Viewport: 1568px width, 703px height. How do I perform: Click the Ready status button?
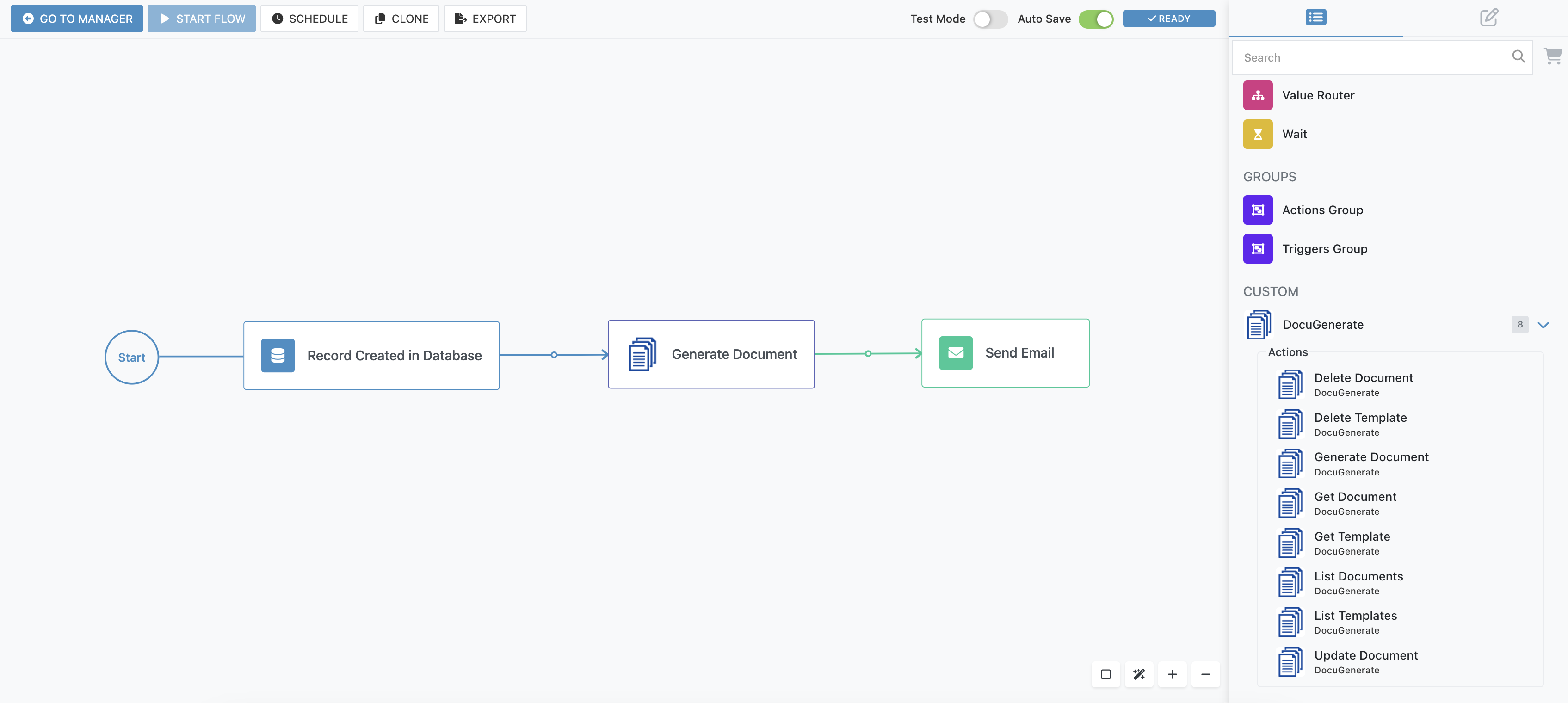click(x=1169, y=18)
